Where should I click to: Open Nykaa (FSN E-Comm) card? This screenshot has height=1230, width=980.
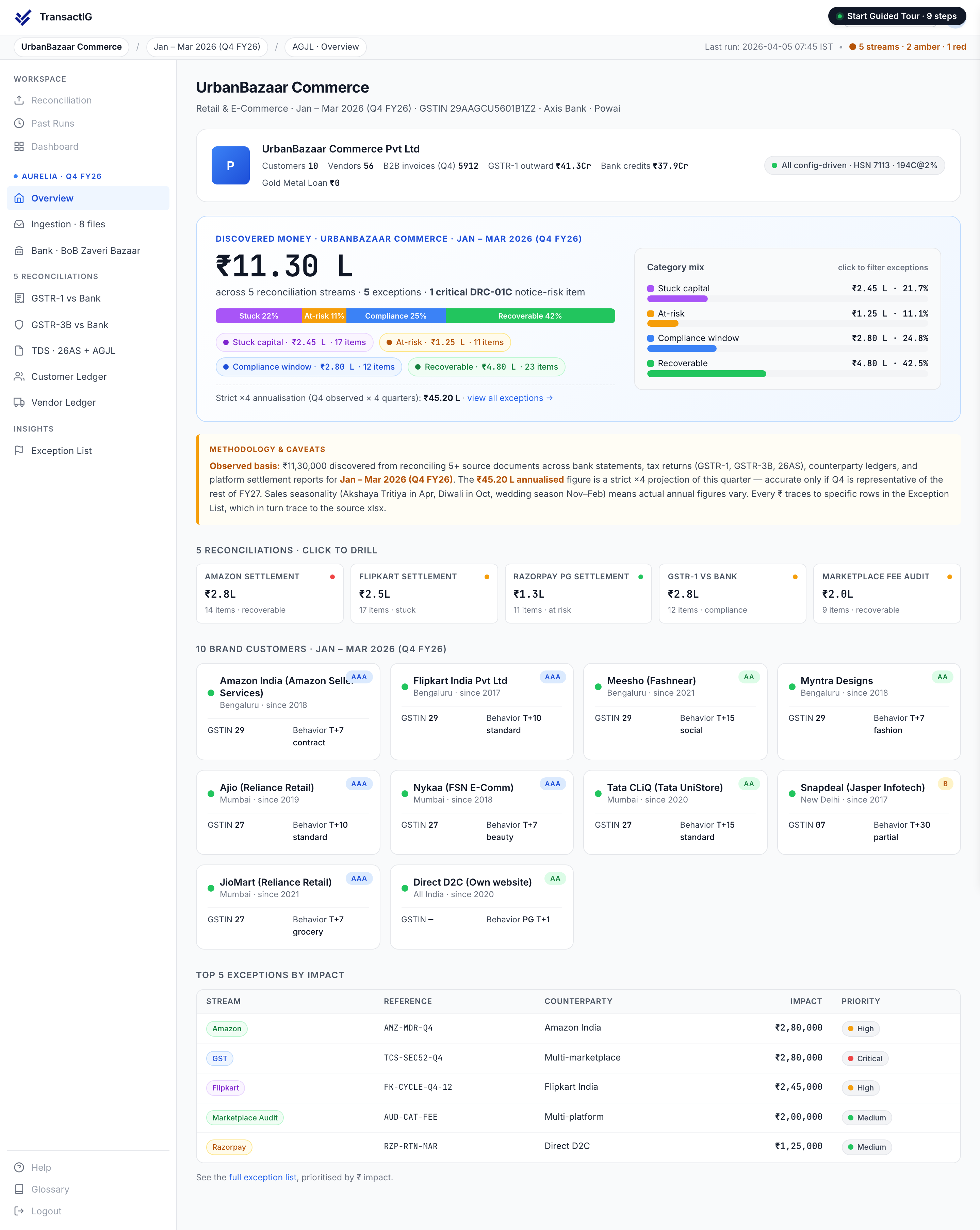coord(481,812)
